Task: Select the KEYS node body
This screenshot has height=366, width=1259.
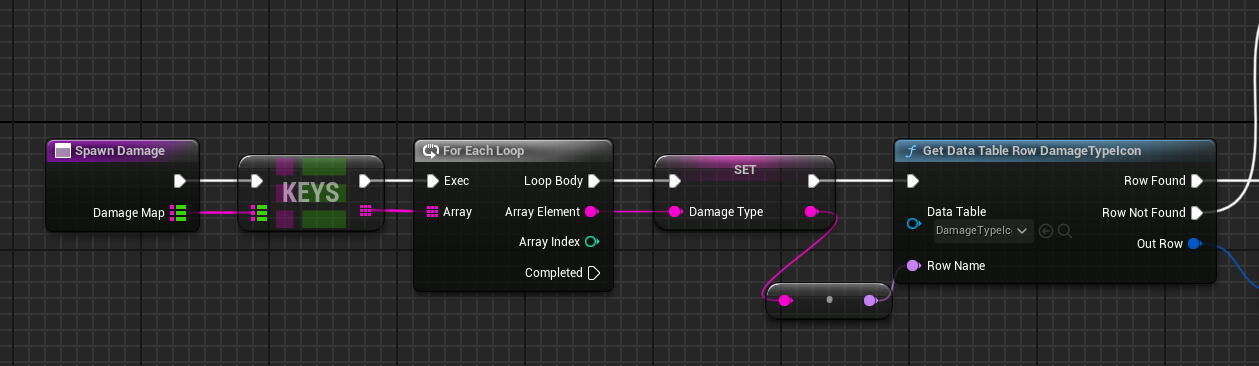Action: [311, 193]
